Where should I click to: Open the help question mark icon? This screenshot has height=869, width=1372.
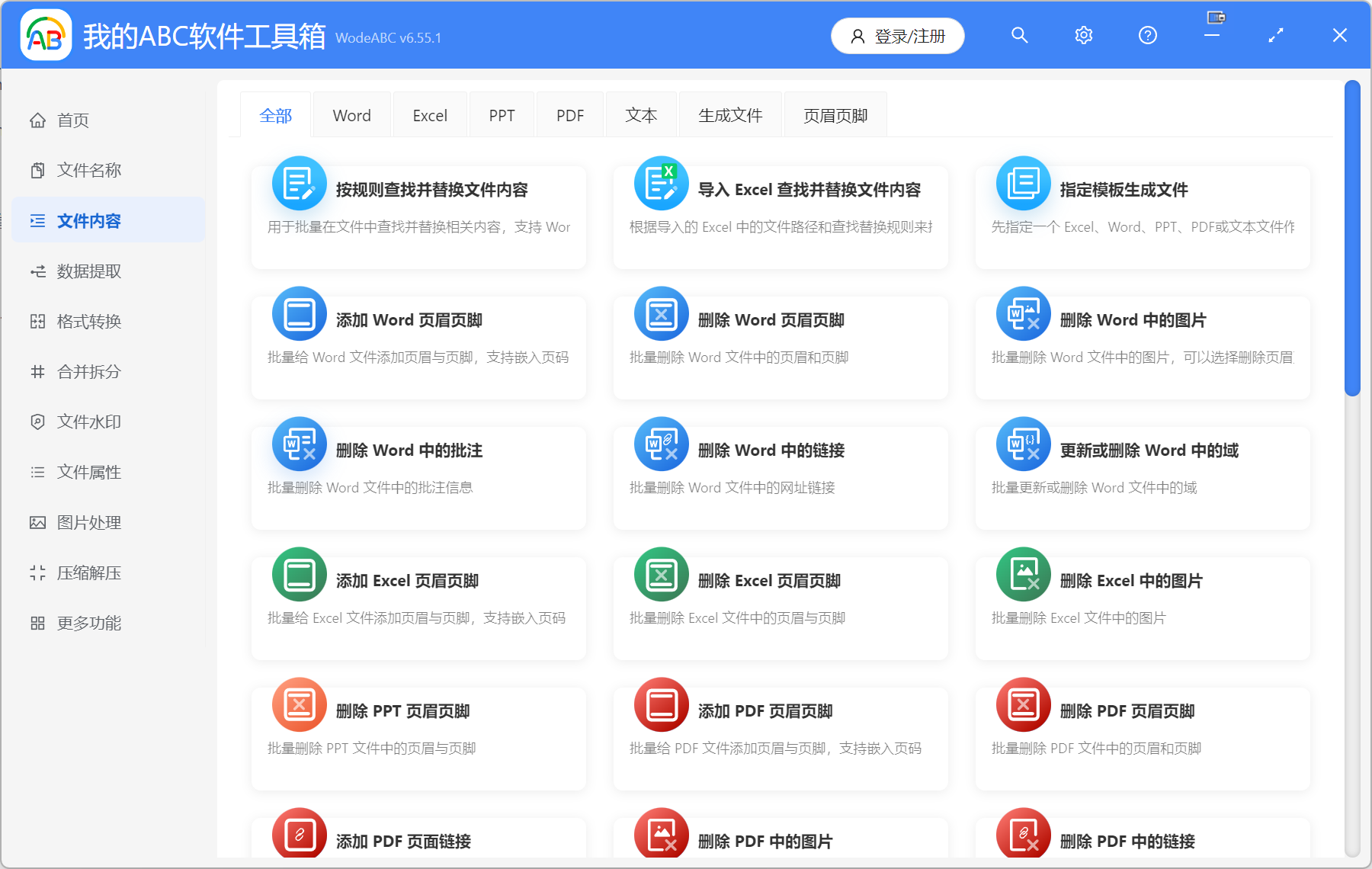(x=1147, y=35)
